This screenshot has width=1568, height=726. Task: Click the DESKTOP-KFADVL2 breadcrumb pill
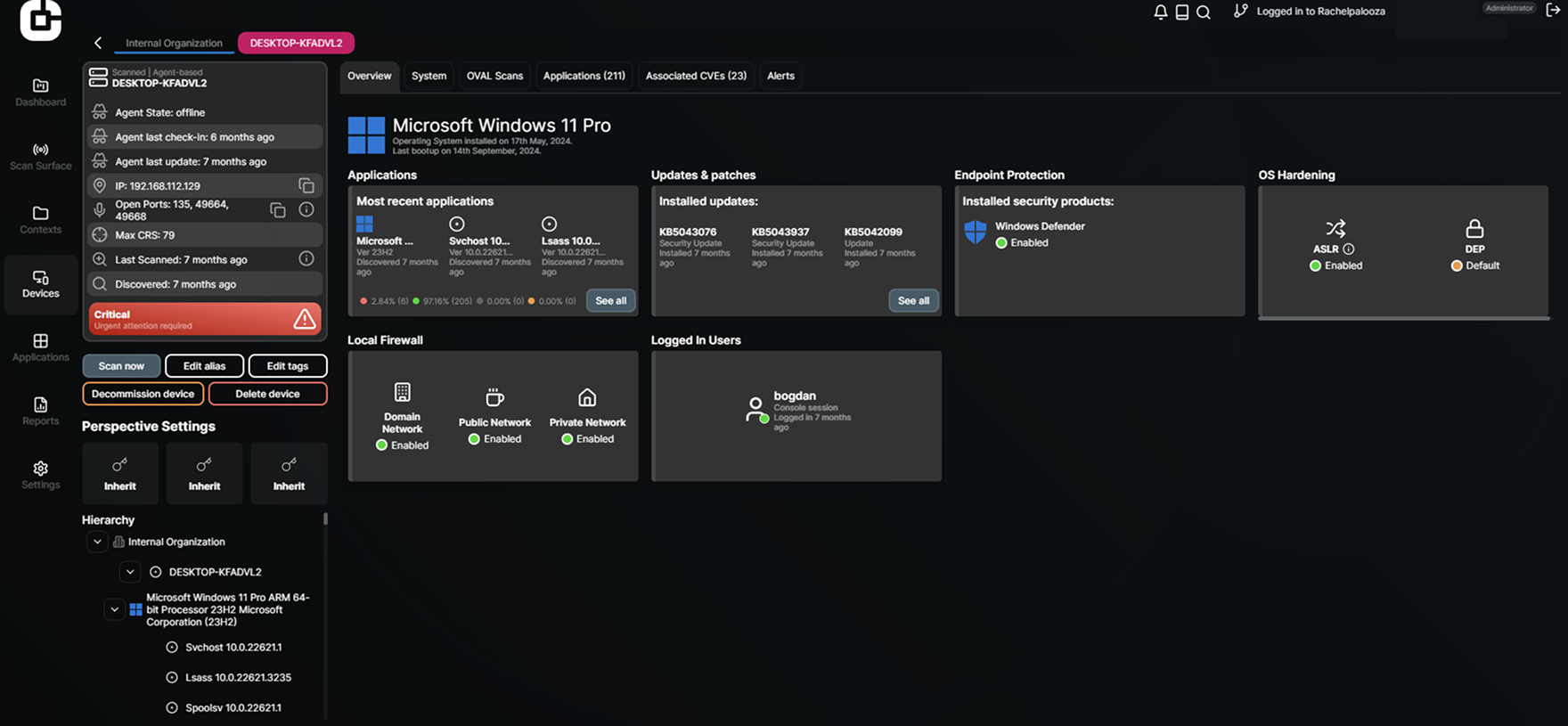point(296,43)
